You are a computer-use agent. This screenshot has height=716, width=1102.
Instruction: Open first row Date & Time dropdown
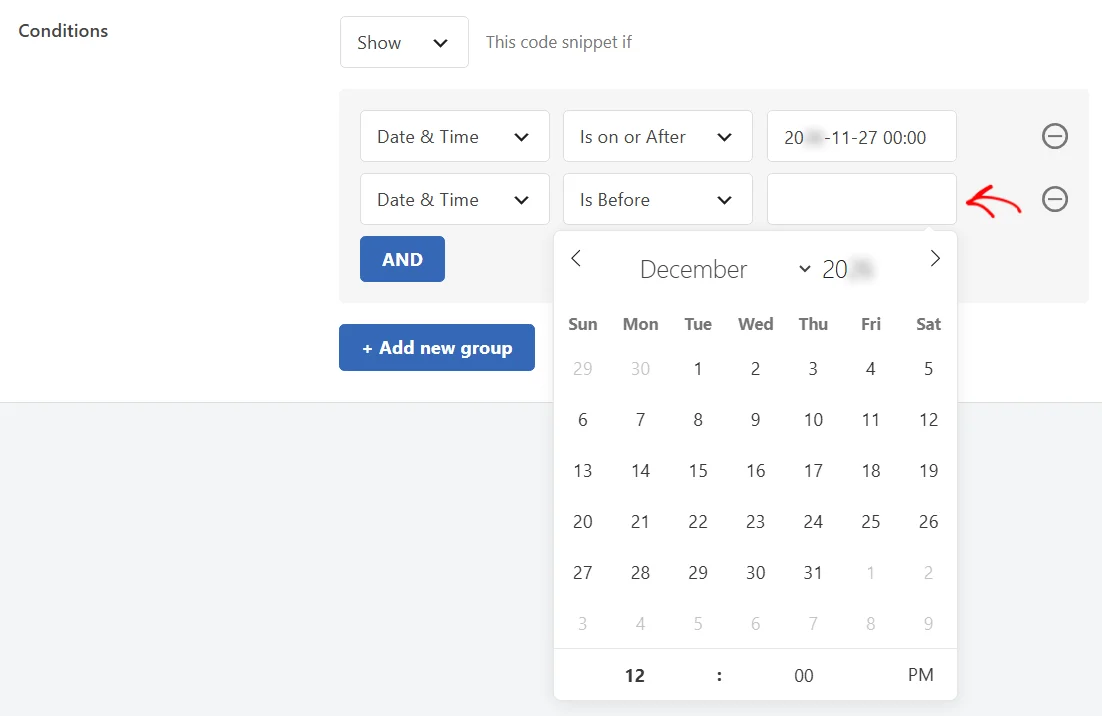click(455, 136)
